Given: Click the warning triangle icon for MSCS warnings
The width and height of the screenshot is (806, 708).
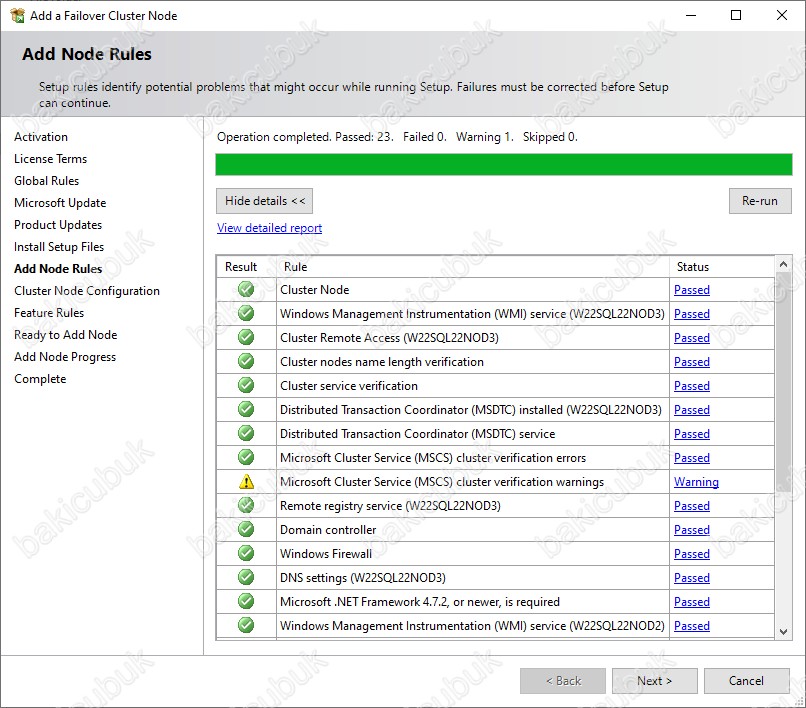Looking at the screenshot, I should [246, 482].
